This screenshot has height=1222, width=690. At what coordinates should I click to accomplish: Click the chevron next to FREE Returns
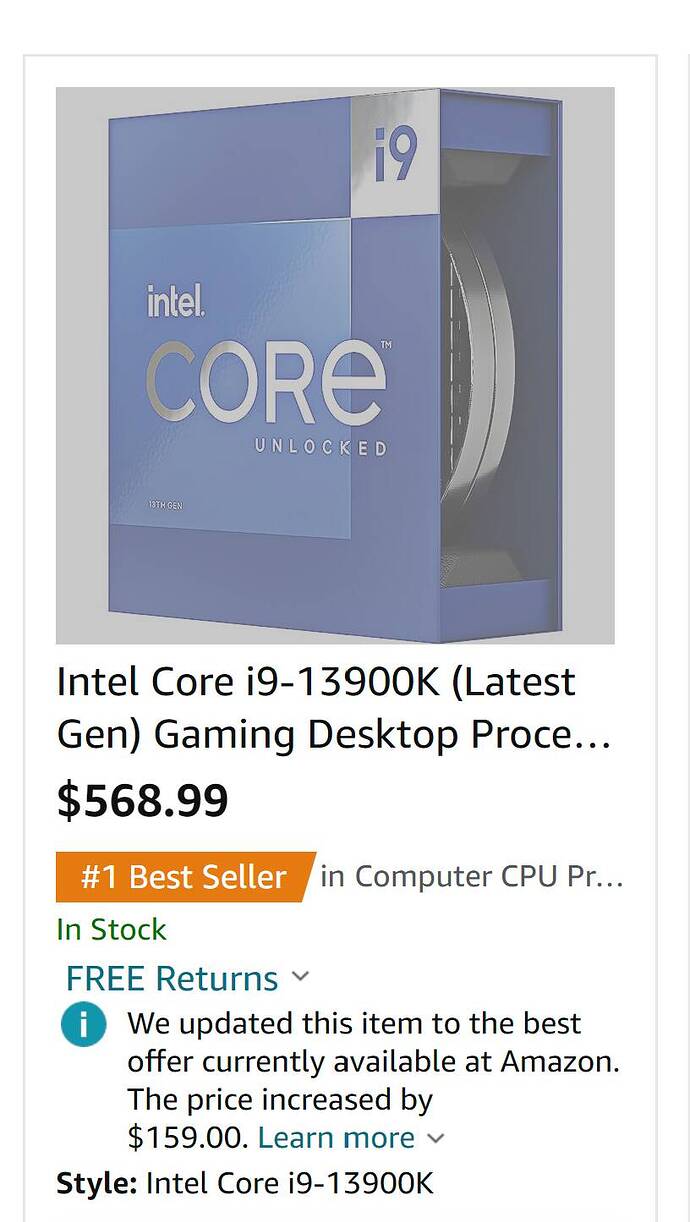(300, 979)
